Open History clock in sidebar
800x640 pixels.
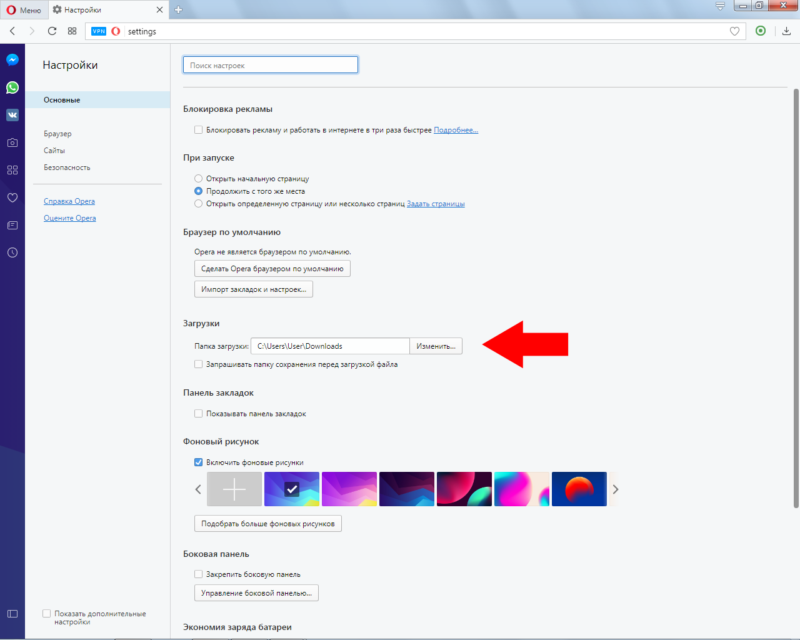(13, 253)
